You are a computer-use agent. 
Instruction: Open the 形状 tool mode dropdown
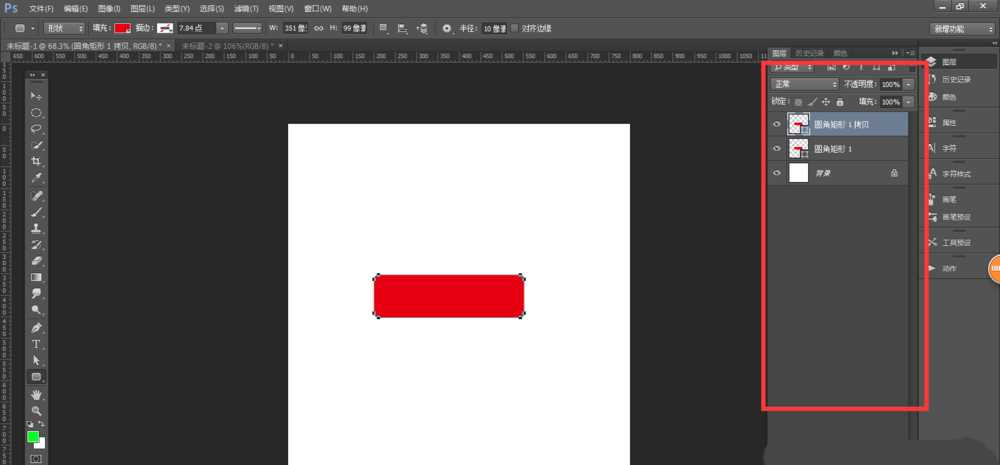pos(72,29)
